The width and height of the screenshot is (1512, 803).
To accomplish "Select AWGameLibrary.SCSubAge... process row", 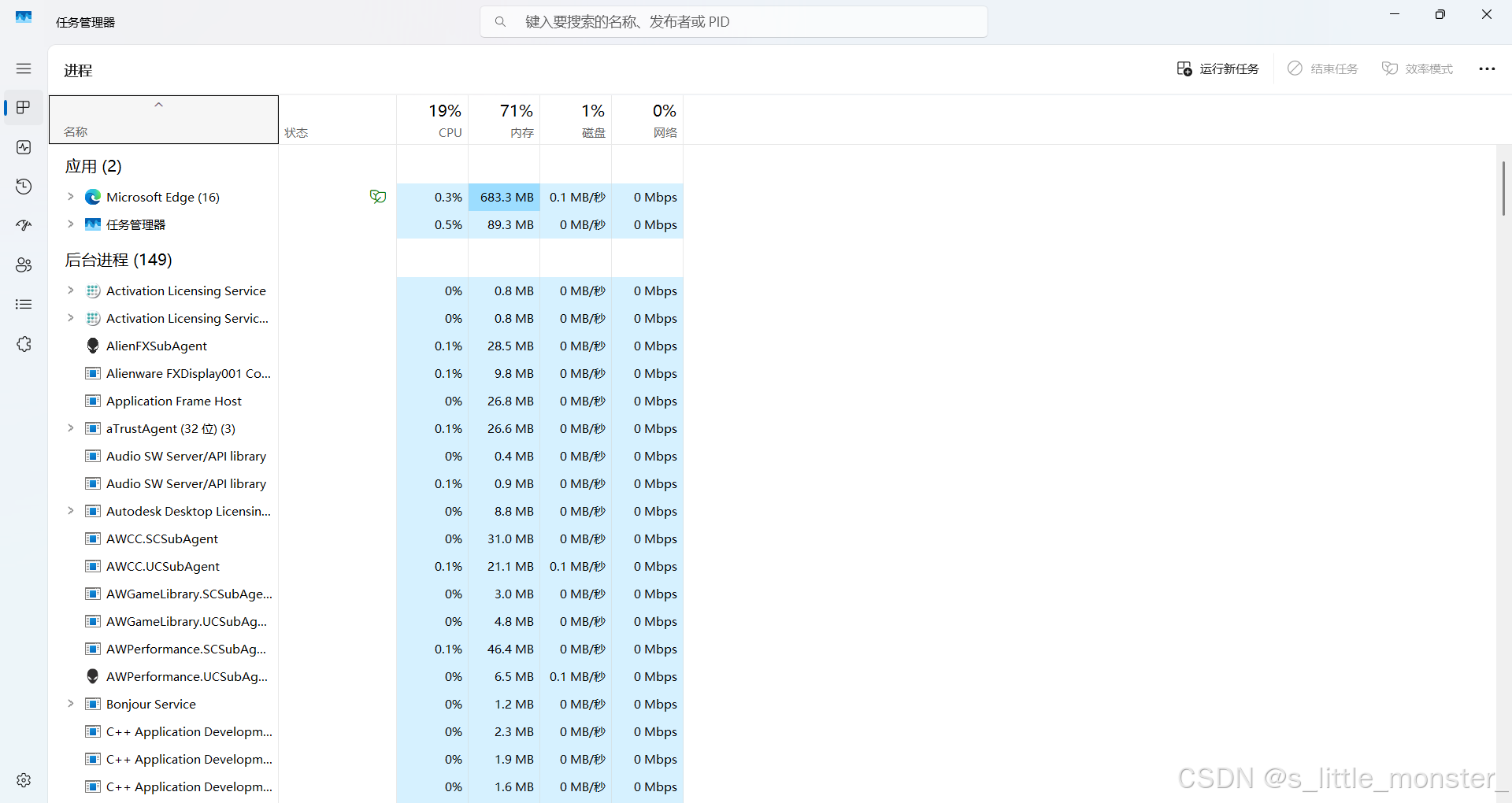I will click(x=366, y=594).
